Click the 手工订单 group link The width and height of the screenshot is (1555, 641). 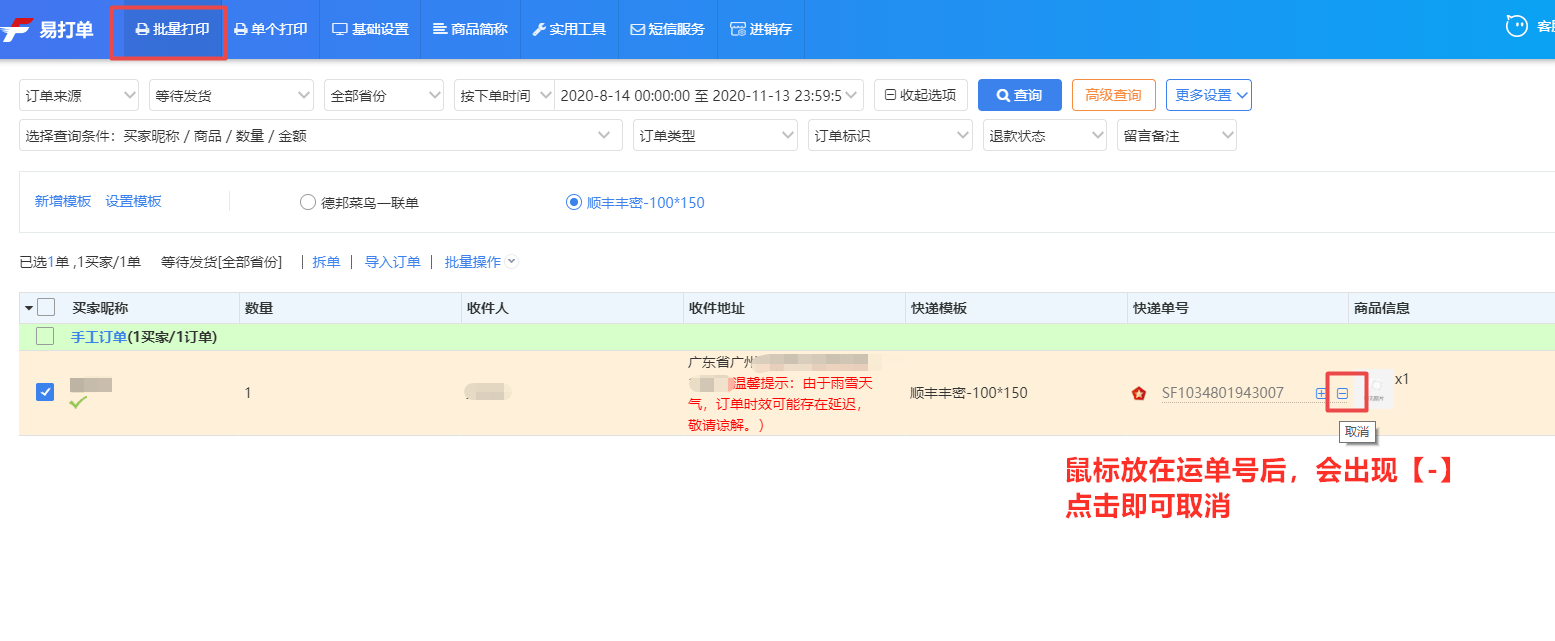click(x=98, y=337)
